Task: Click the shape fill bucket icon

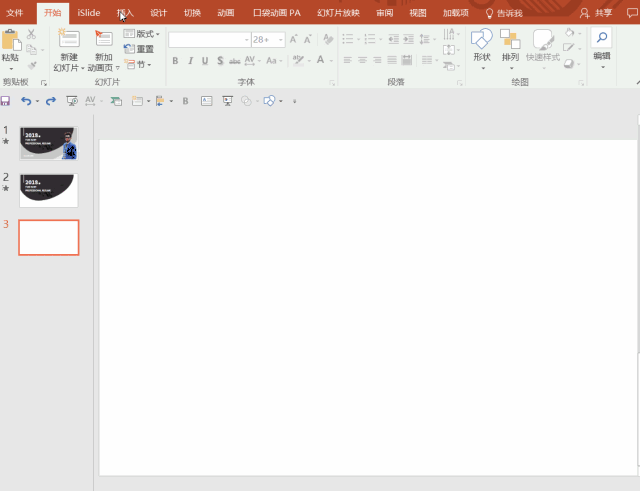Action: point(570,32)
